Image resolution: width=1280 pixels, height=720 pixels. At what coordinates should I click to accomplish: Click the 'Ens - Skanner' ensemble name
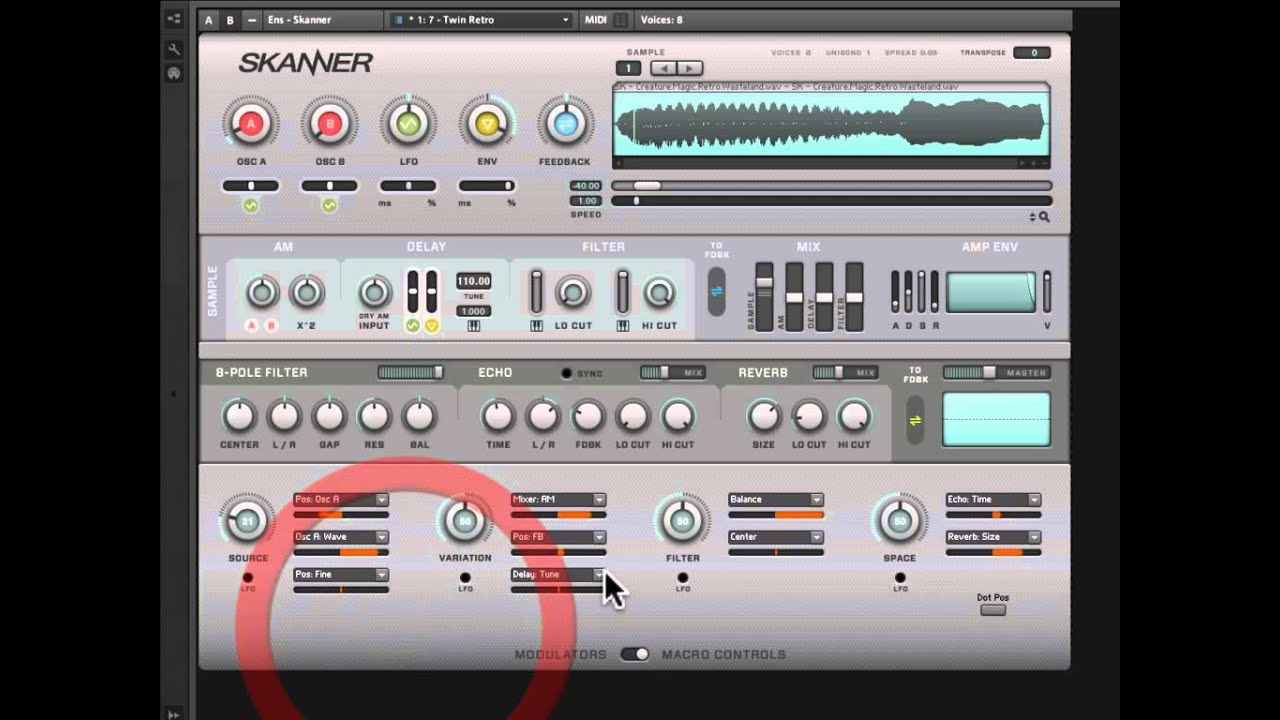(300, 20)
